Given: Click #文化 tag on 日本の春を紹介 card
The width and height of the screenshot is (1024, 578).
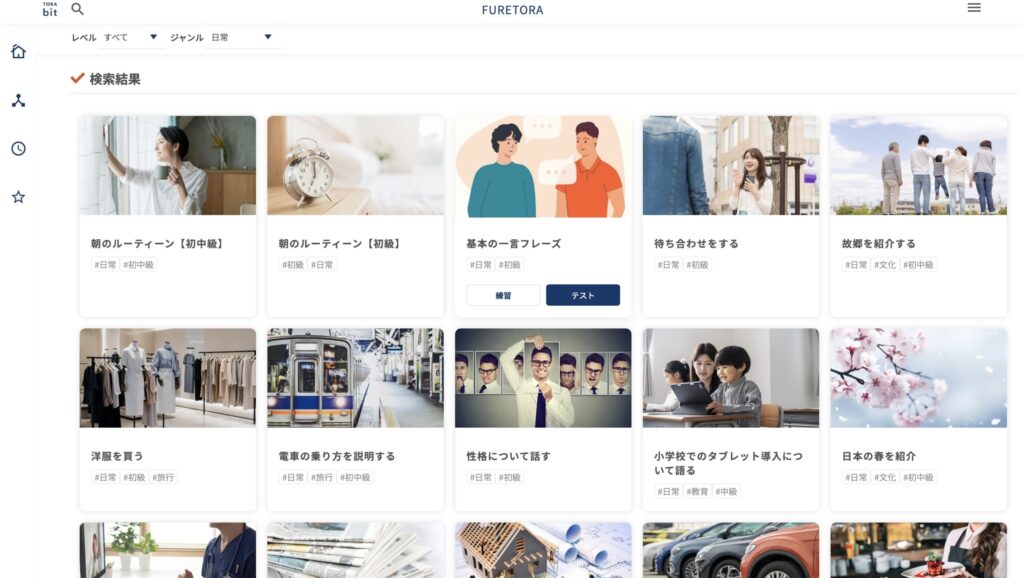Looking at the screenshot, I should (885, 477).
